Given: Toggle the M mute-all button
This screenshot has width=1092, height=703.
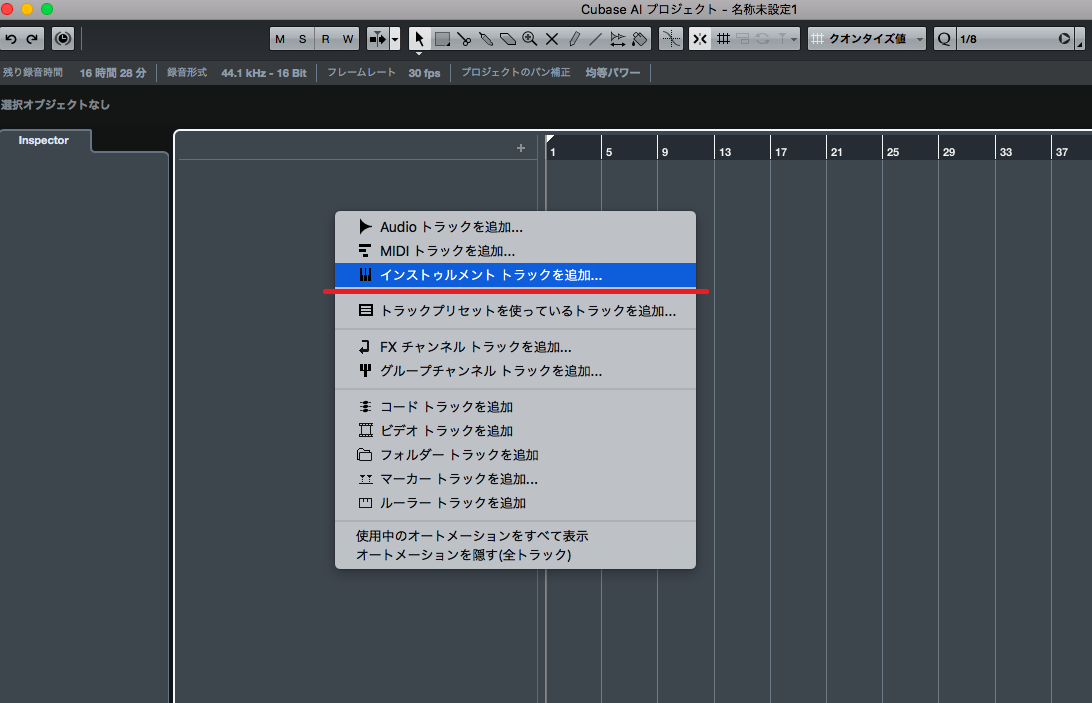Looking at the screenshot, I should tap(280, 39).
